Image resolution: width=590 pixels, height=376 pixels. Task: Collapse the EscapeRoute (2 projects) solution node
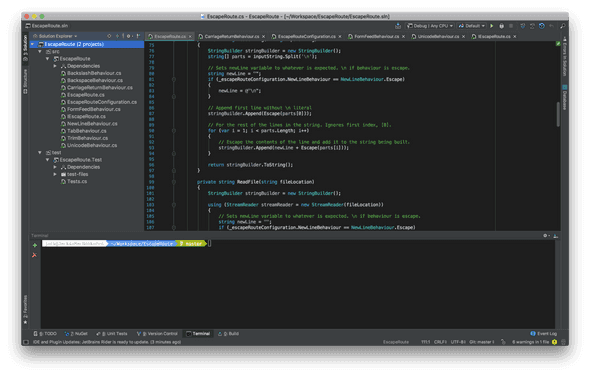tap(33, 44)
